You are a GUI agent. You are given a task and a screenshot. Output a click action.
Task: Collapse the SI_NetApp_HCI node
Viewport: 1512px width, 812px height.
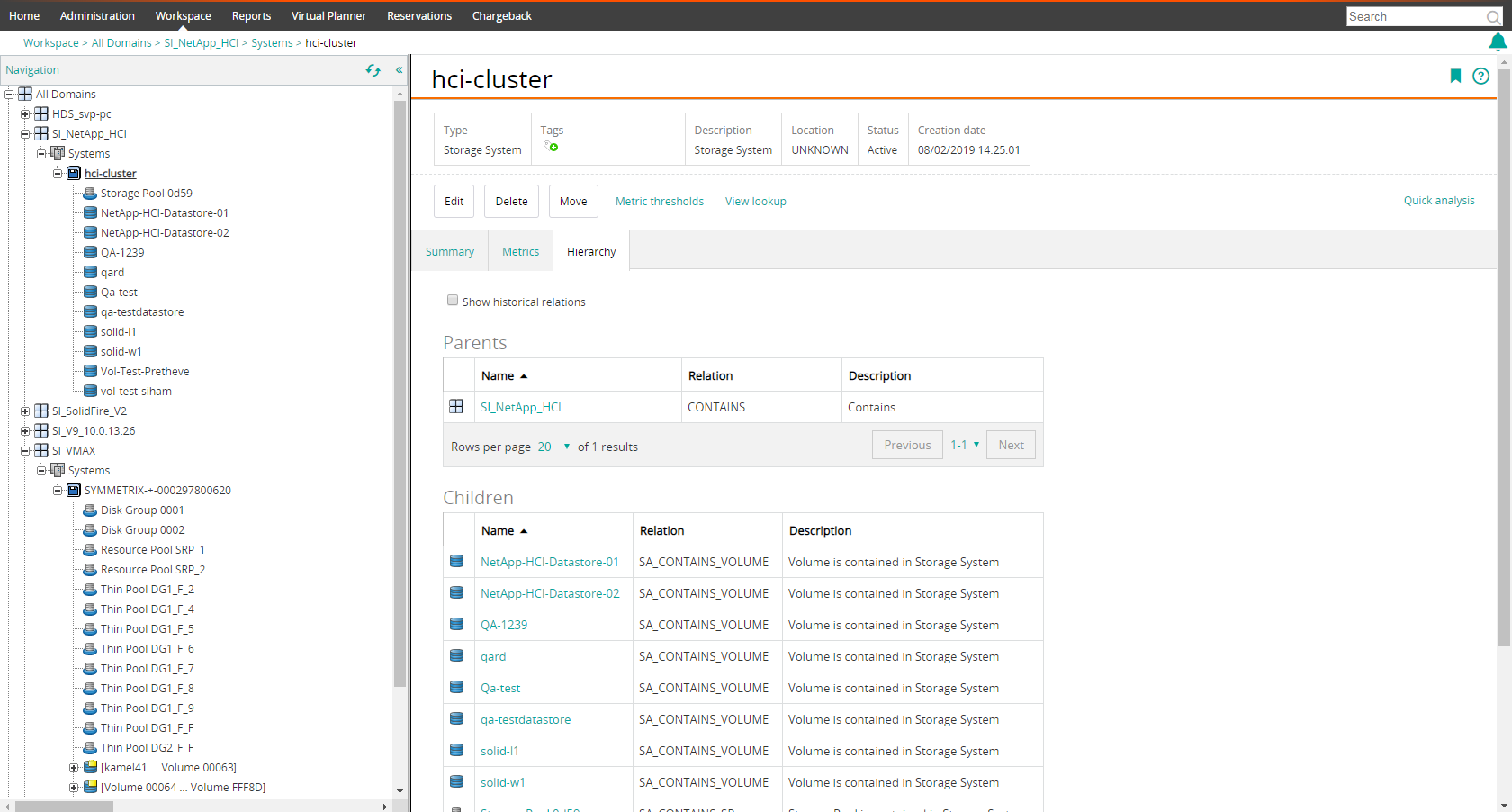25,133
